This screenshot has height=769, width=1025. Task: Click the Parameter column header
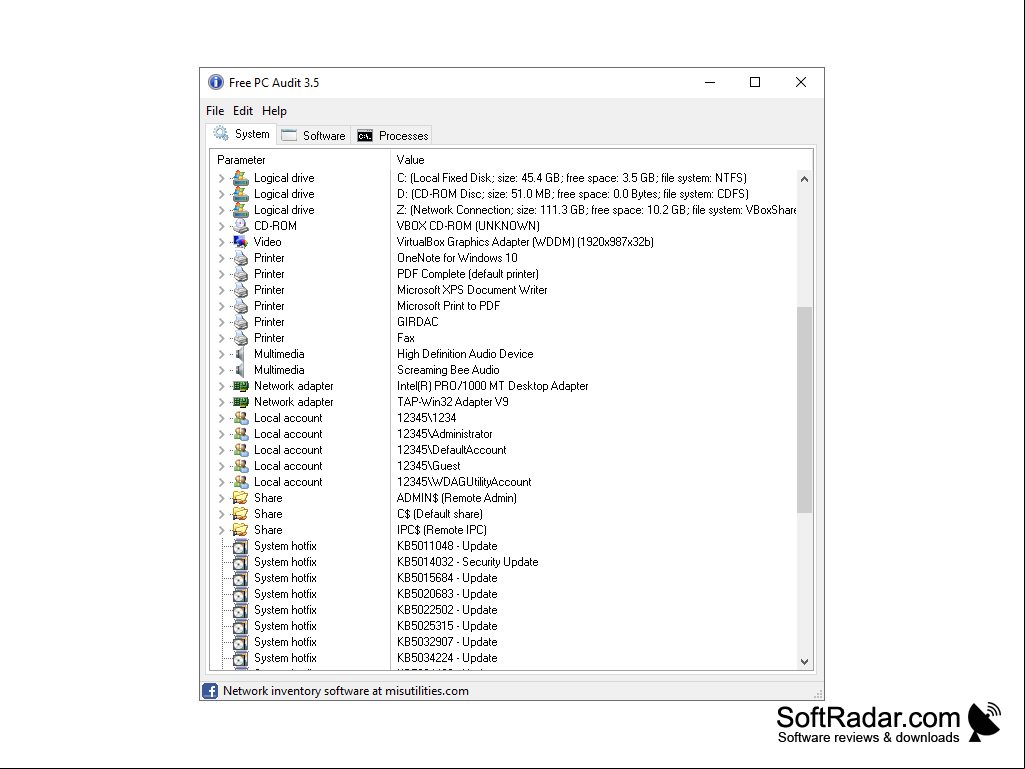[300, 160]
